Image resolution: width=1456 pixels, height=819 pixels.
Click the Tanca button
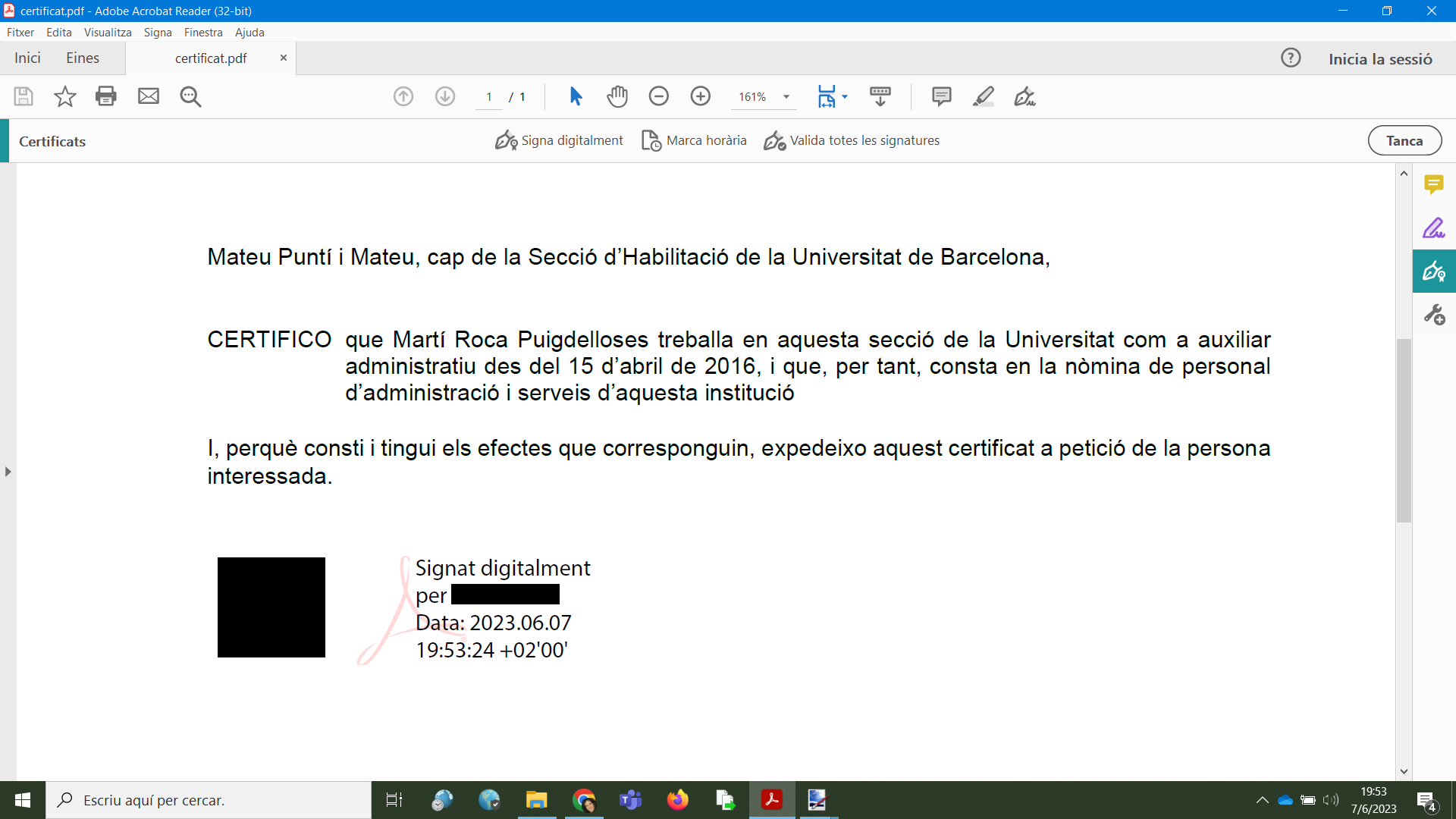[x=1404, y=140]
